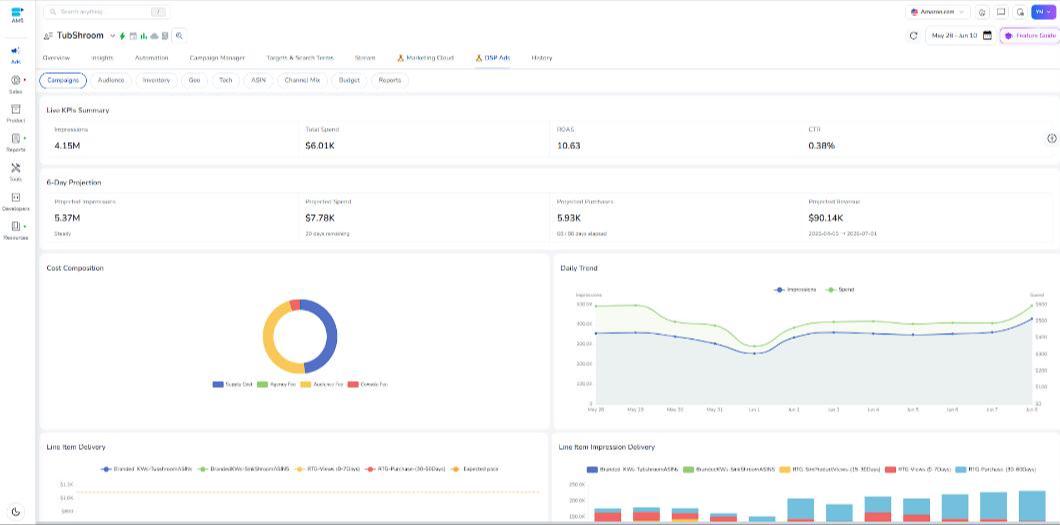Click the icon left of the user avatar
Screen dimensions: 1060x525
coord(1020,12)
